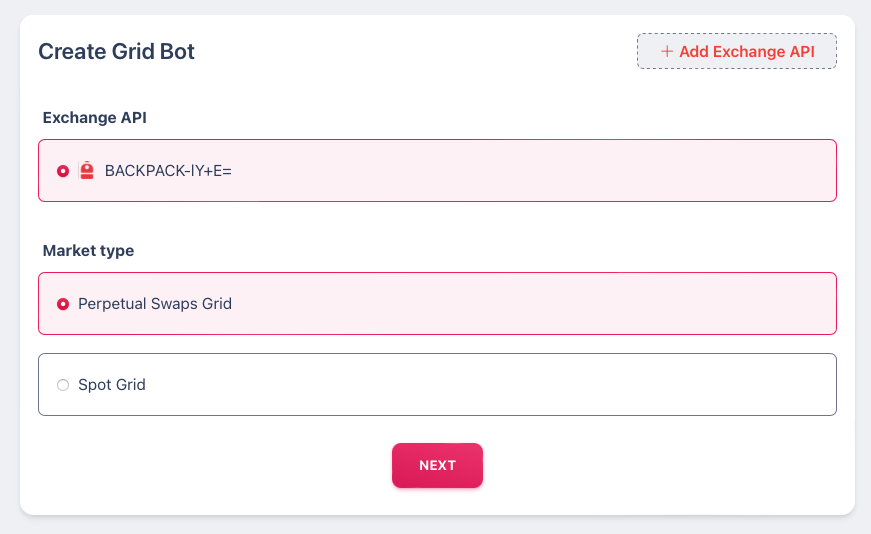Screen dimensions: 871x534
Task: Click the red backpack exchange icon
Action: click(87, 171)
